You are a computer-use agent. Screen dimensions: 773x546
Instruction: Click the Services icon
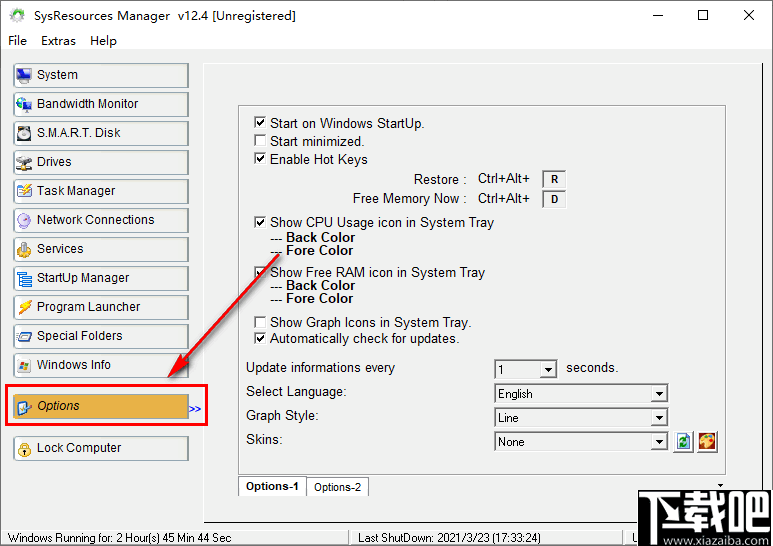pos(24,249)
